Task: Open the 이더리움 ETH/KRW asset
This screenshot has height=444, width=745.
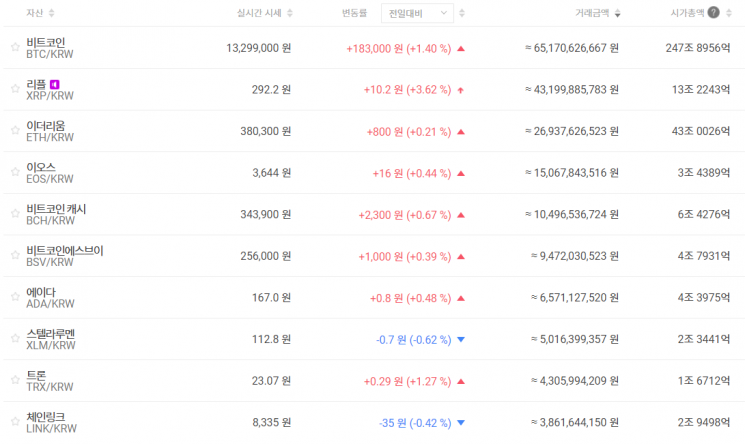Action: click(x=50, y=131)
